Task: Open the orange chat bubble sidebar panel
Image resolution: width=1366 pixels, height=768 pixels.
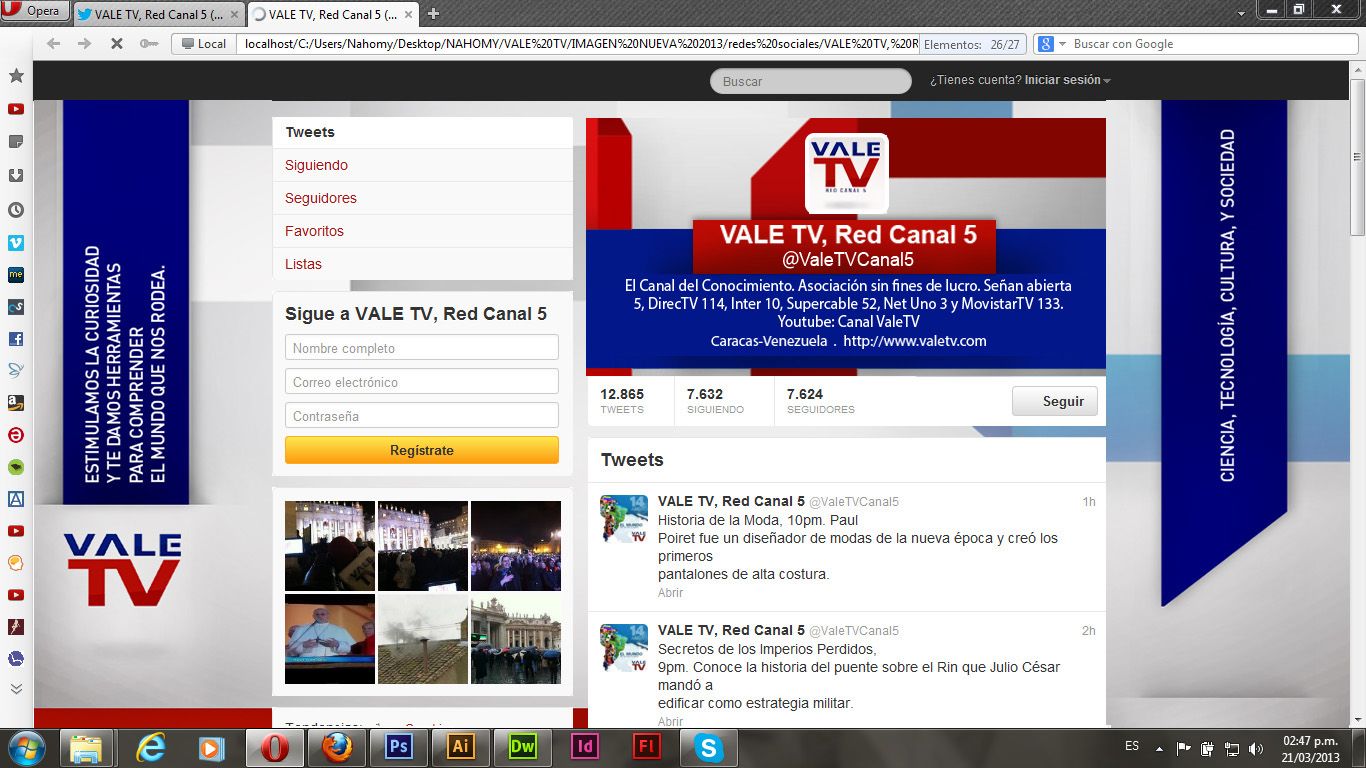Action: 16,563
